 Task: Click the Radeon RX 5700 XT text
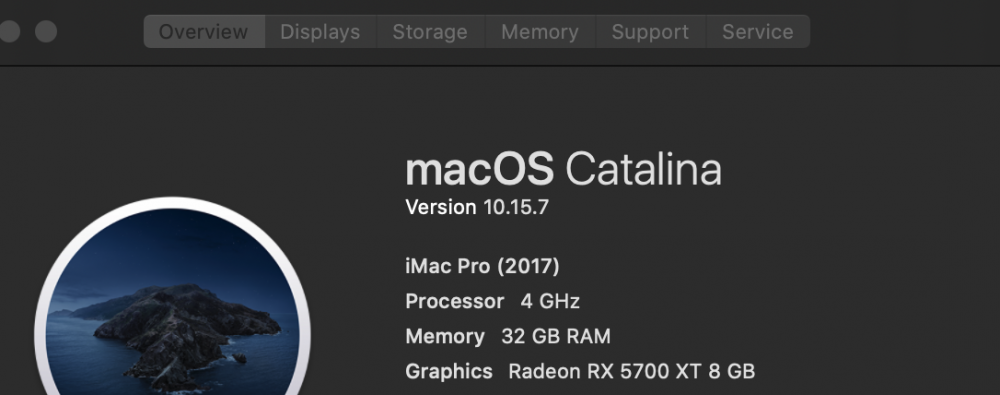pos(605,371)
